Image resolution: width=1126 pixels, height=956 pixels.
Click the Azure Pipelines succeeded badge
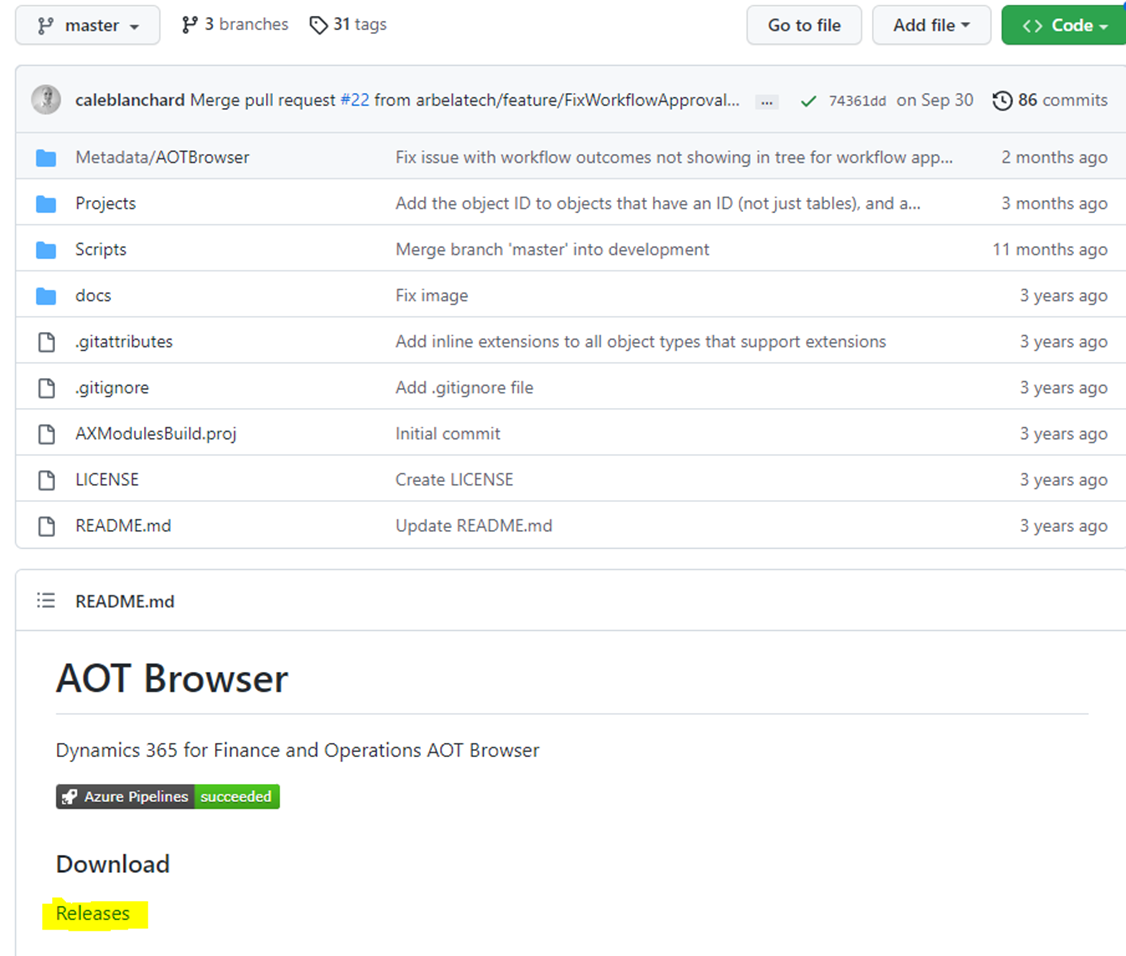168,797
